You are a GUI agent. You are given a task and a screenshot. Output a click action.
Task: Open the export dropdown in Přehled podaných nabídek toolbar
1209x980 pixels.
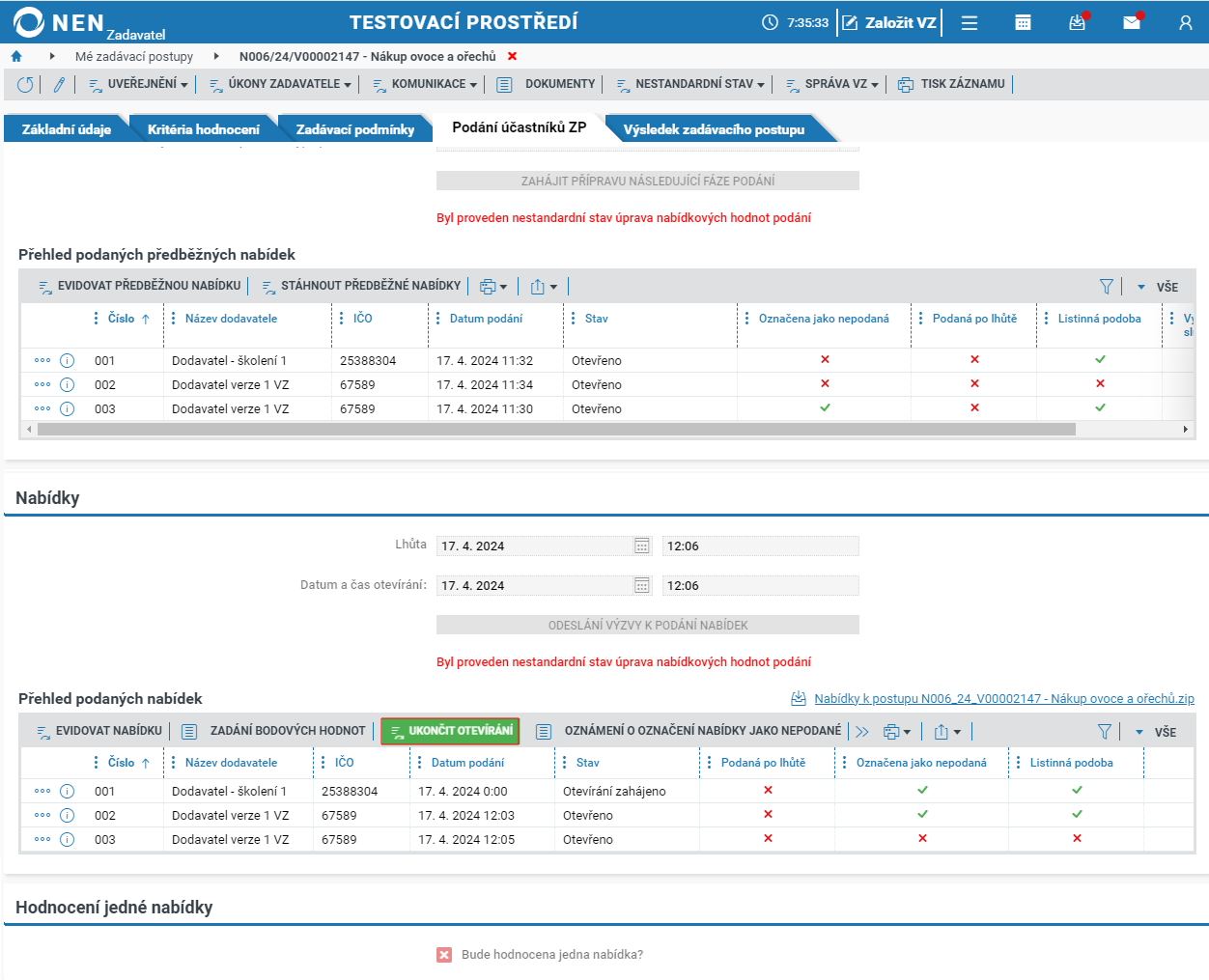coord(947,732)
